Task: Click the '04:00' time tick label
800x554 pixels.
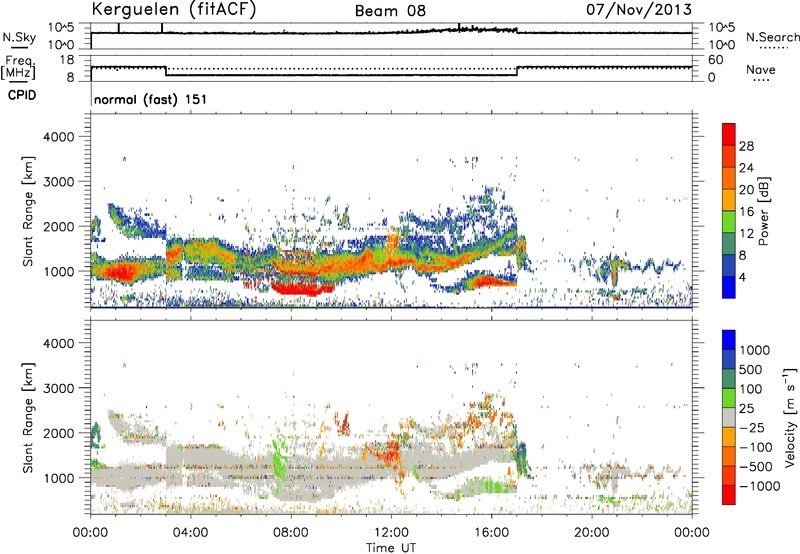Action: [190, 533]
